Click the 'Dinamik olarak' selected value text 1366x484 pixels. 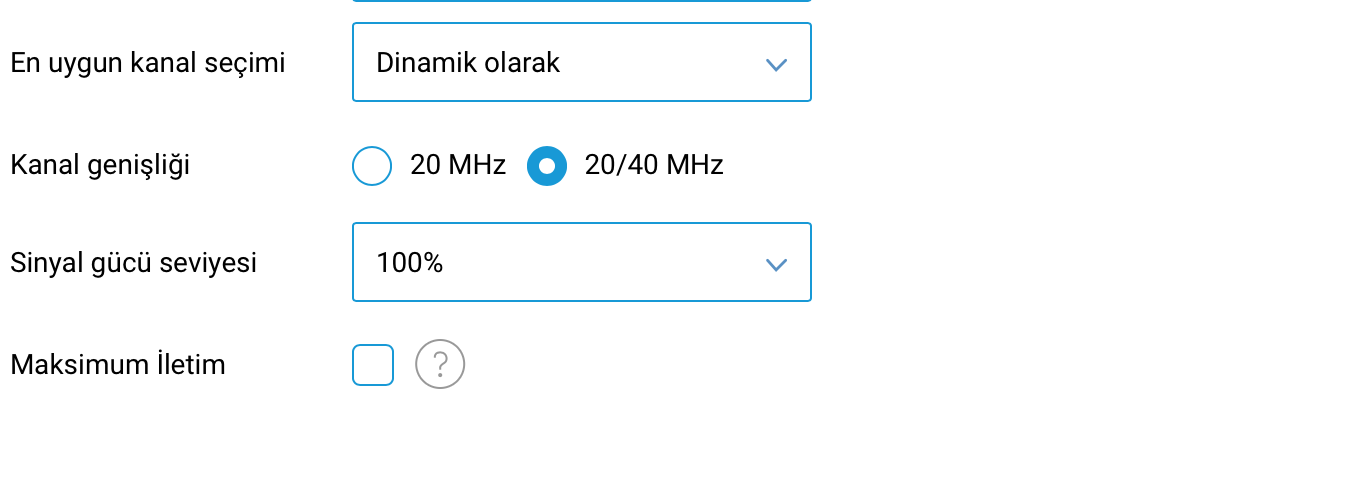(x=468, y=63)
